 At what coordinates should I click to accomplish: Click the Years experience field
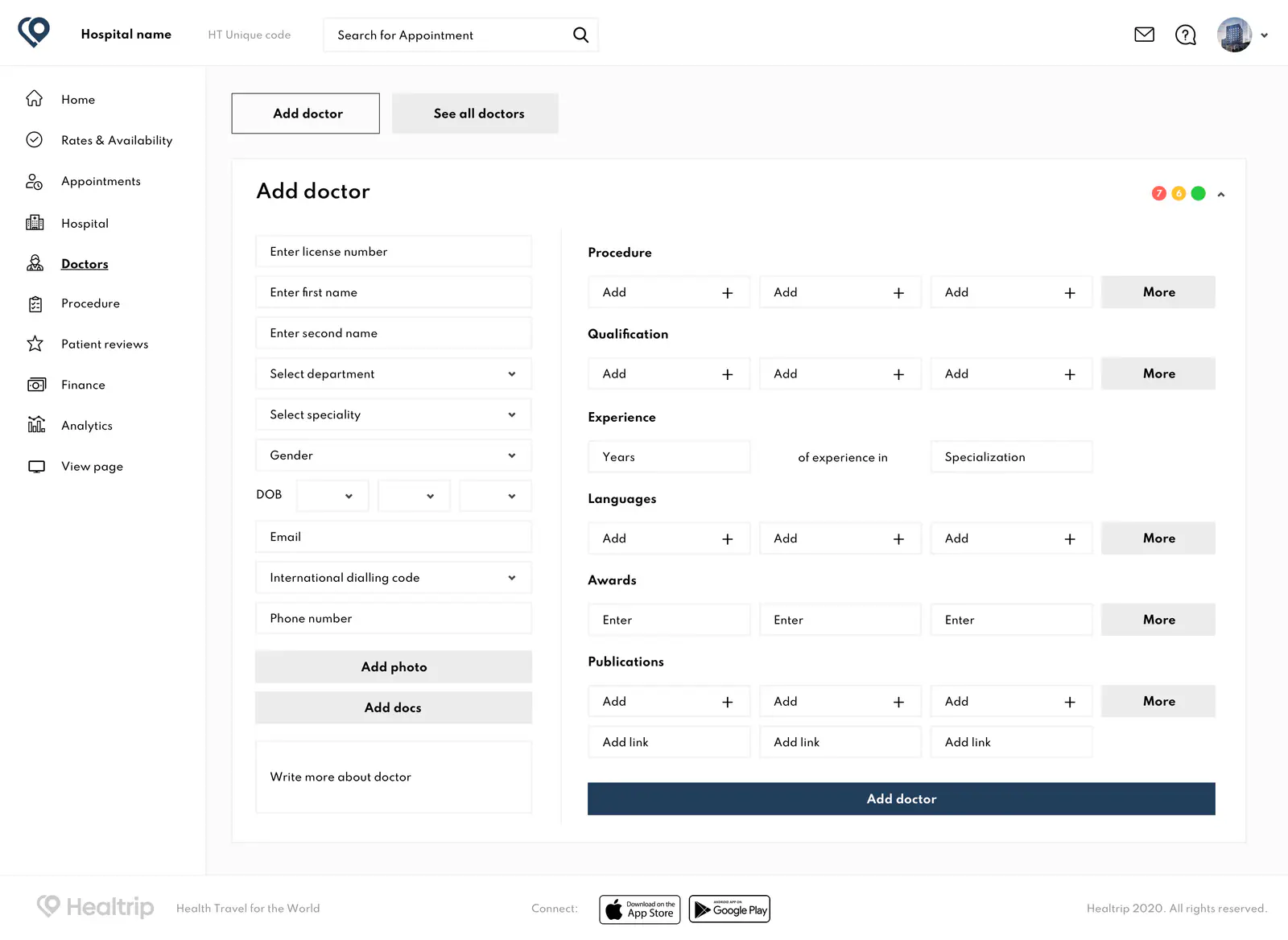(669, 456)
